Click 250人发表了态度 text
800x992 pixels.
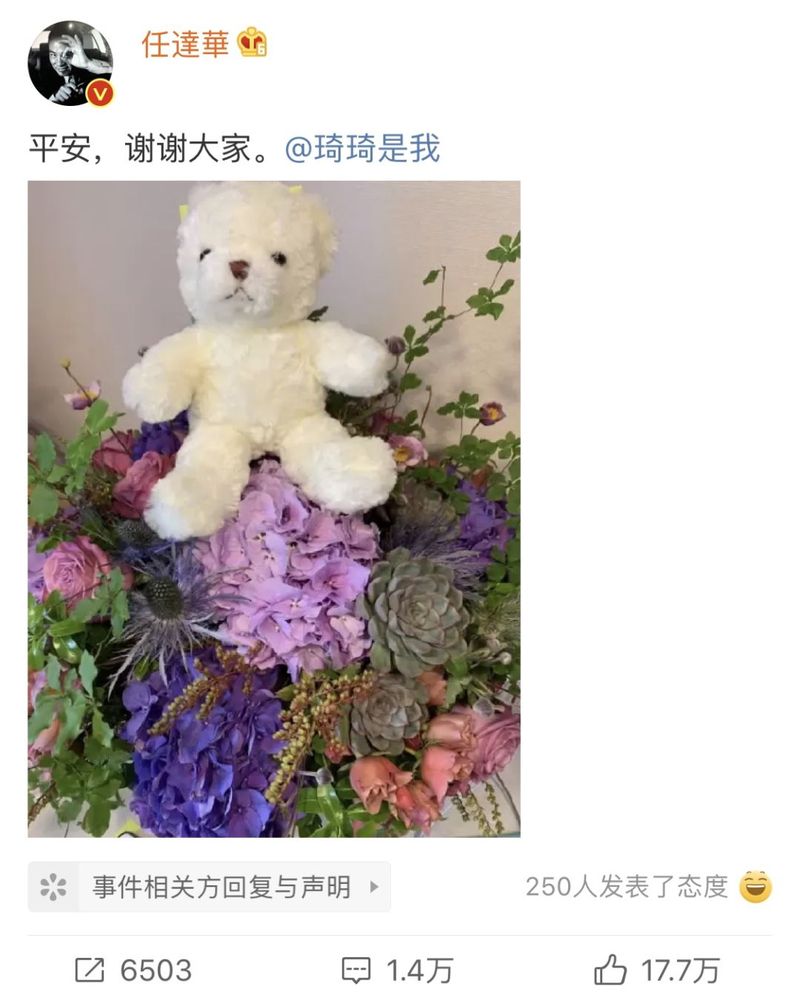click(x=626, y=887)
